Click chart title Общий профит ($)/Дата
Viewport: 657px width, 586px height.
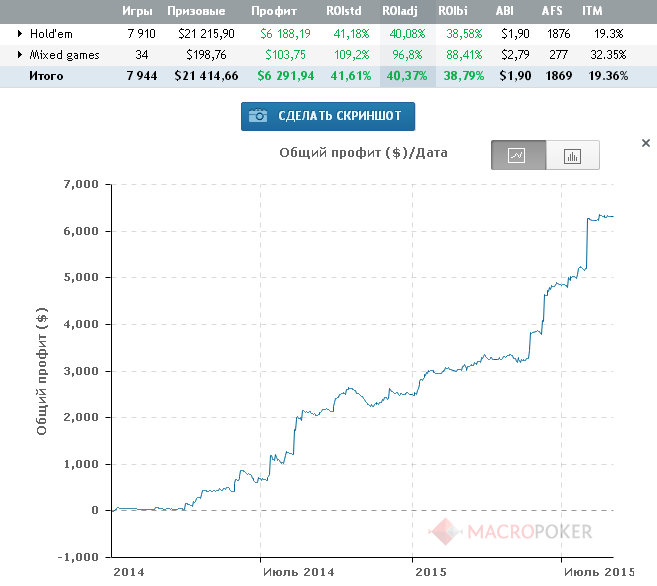(363, 153)
